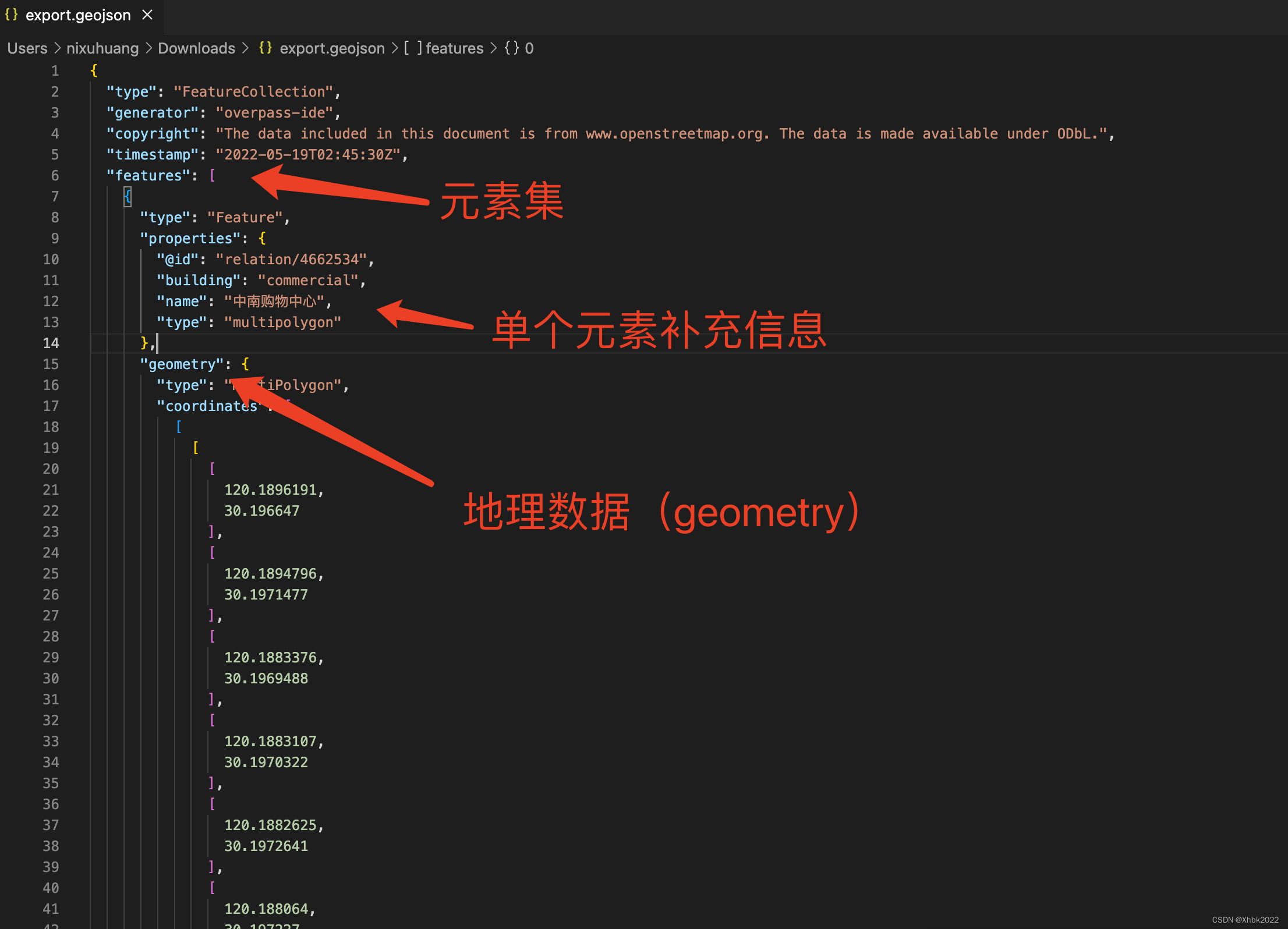Click the coordinate value 30.1971477
1288x929 pixels.
coord(266,595)
